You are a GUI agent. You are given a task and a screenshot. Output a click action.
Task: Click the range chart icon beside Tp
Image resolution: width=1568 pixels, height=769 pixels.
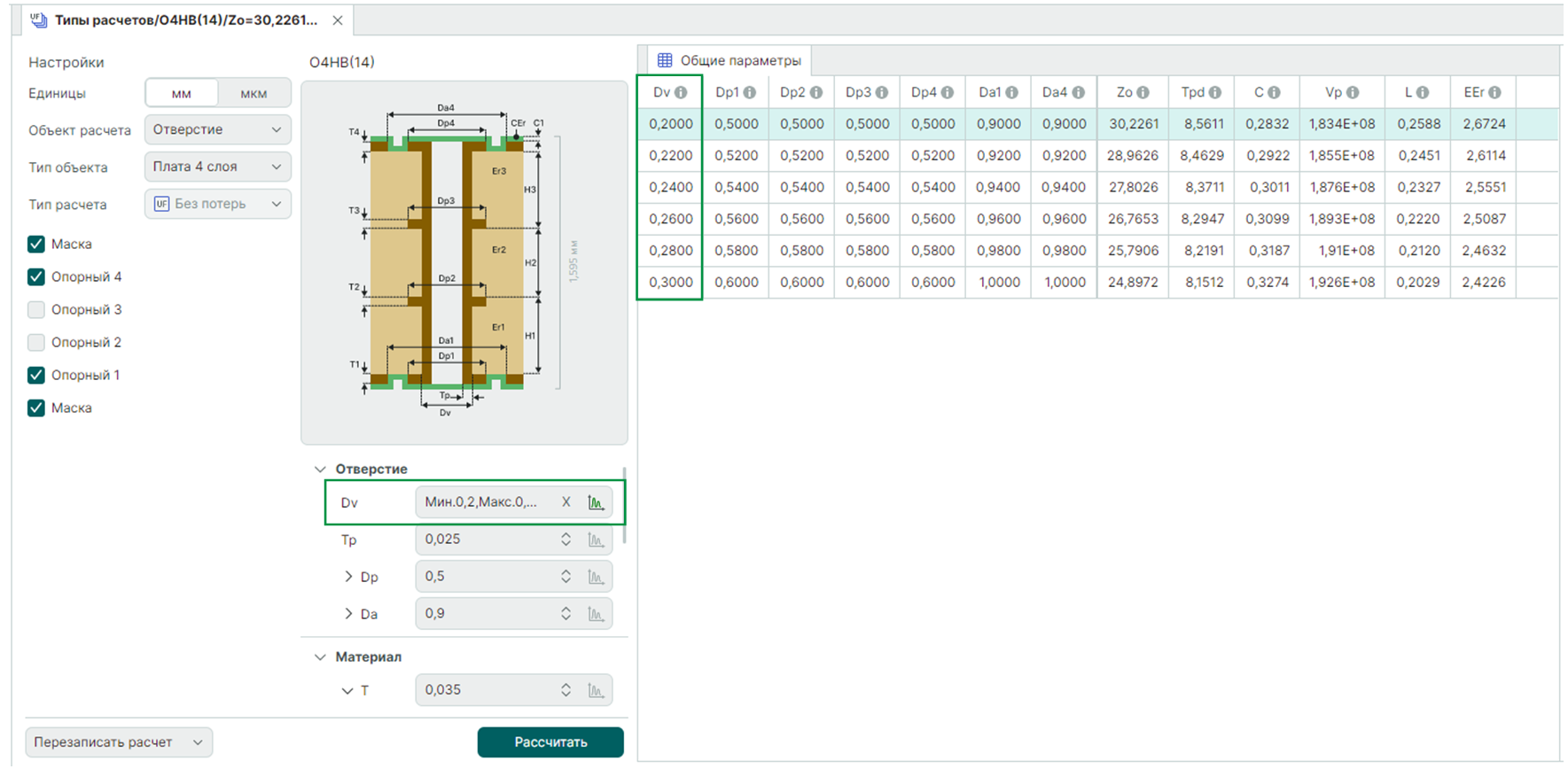click(x=597, y=540)
